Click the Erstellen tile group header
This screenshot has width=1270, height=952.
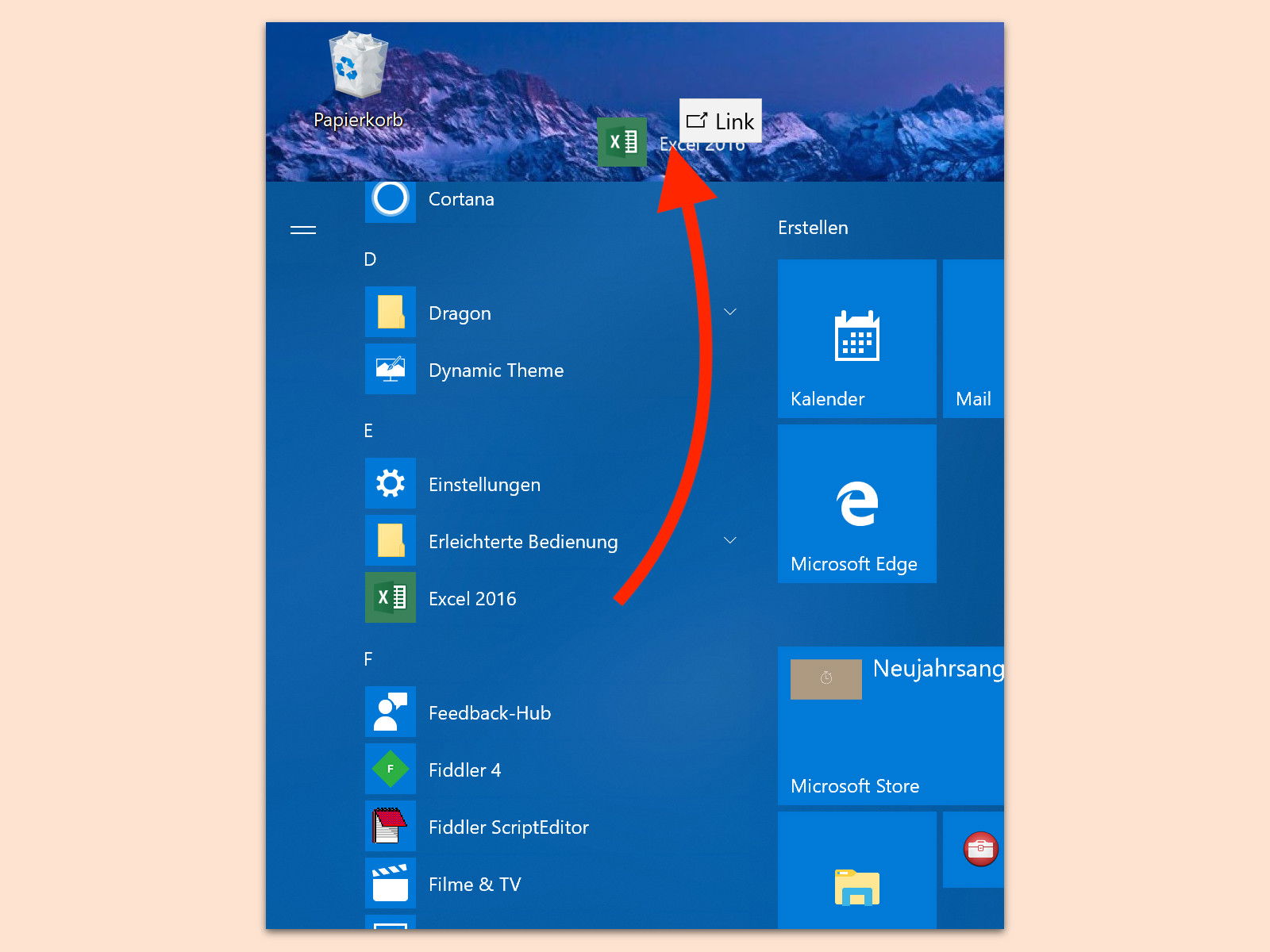pyautogui.click(x=813, y=228)
